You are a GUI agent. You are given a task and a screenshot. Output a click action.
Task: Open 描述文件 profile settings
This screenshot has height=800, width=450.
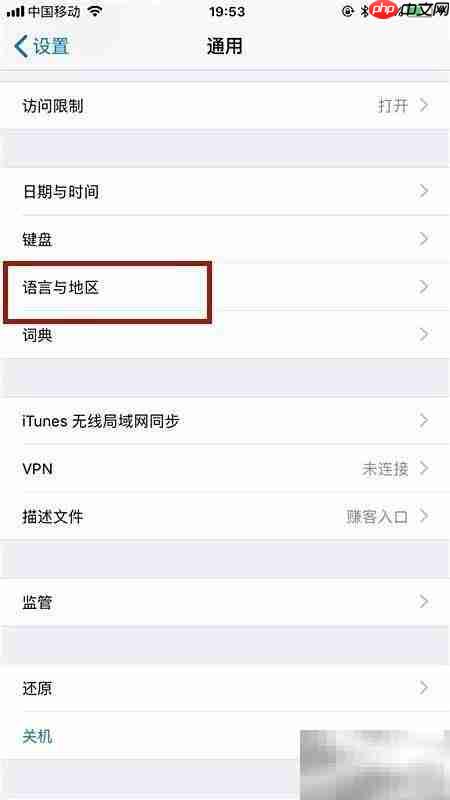225,516
